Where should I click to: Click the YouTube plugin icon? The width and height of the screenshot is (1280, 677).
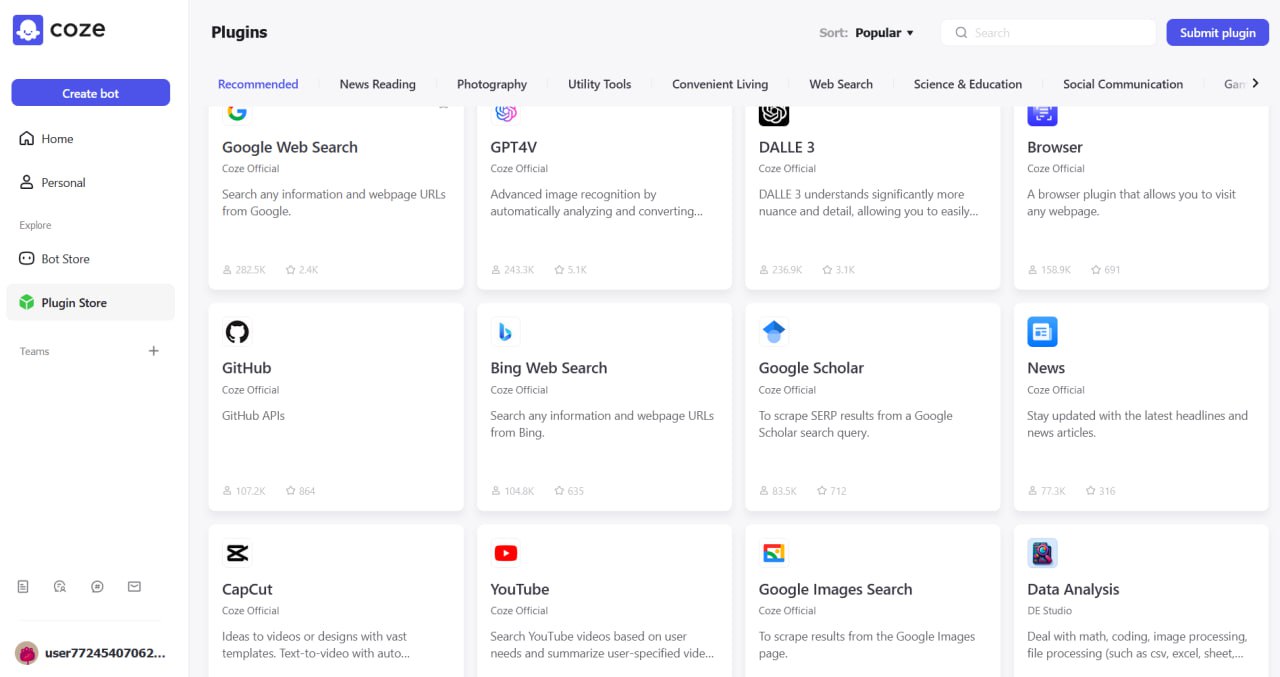coord(505,553)
